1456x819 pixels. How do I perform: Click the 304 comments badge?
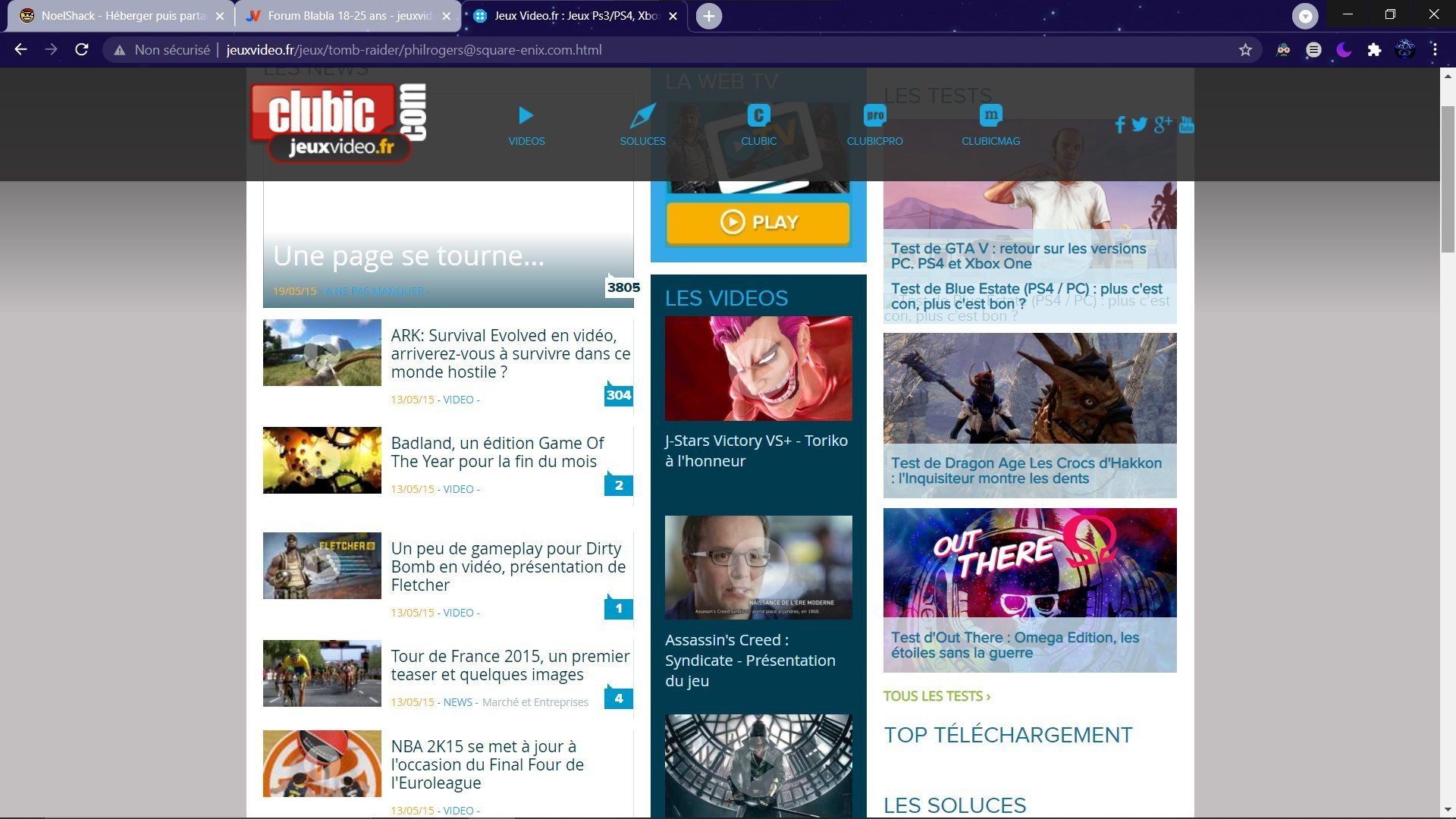click(619, 394)
